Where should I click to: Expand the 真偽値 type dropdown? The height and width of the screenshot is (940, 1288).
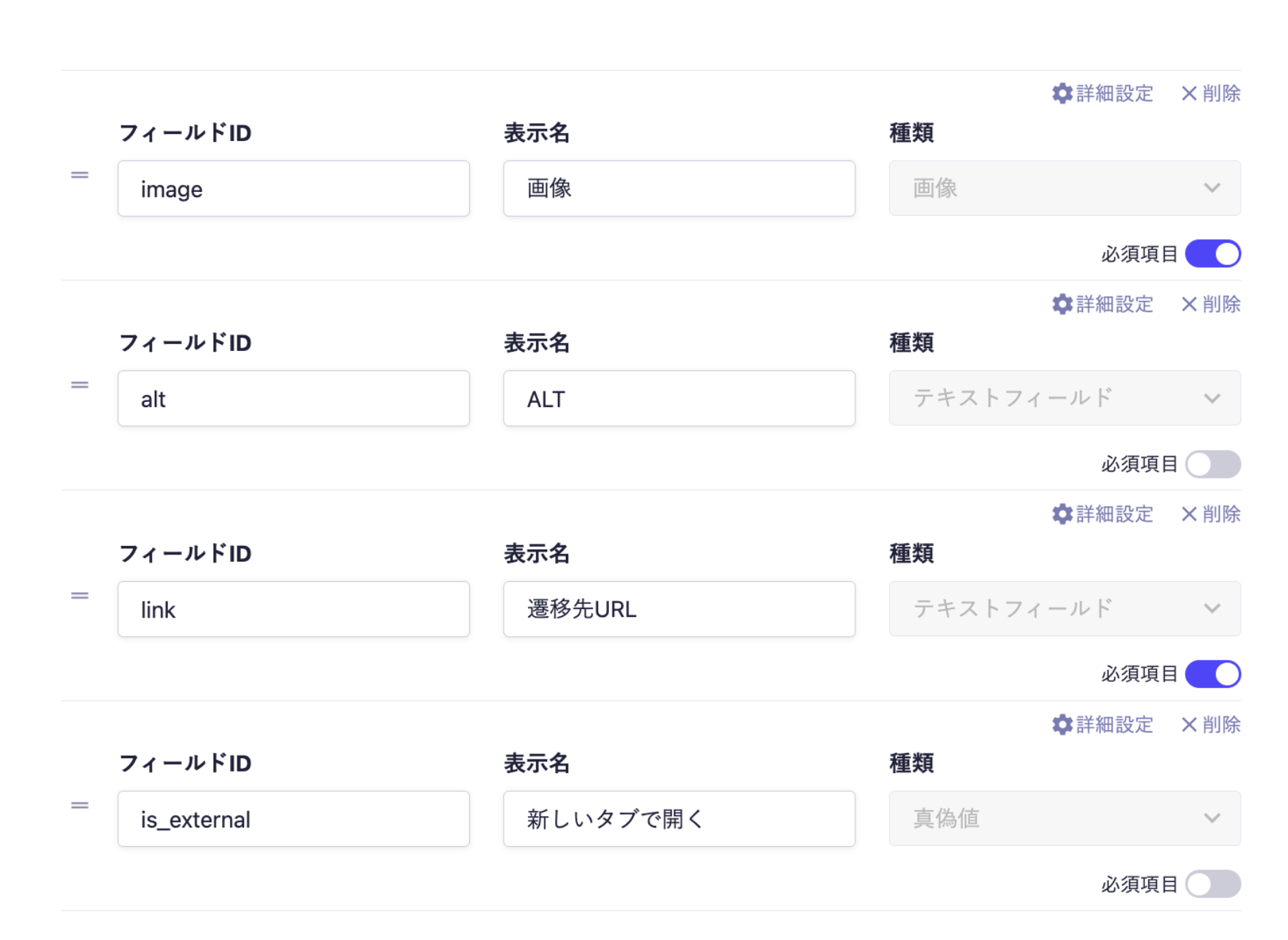click(x=1064, y=819)
